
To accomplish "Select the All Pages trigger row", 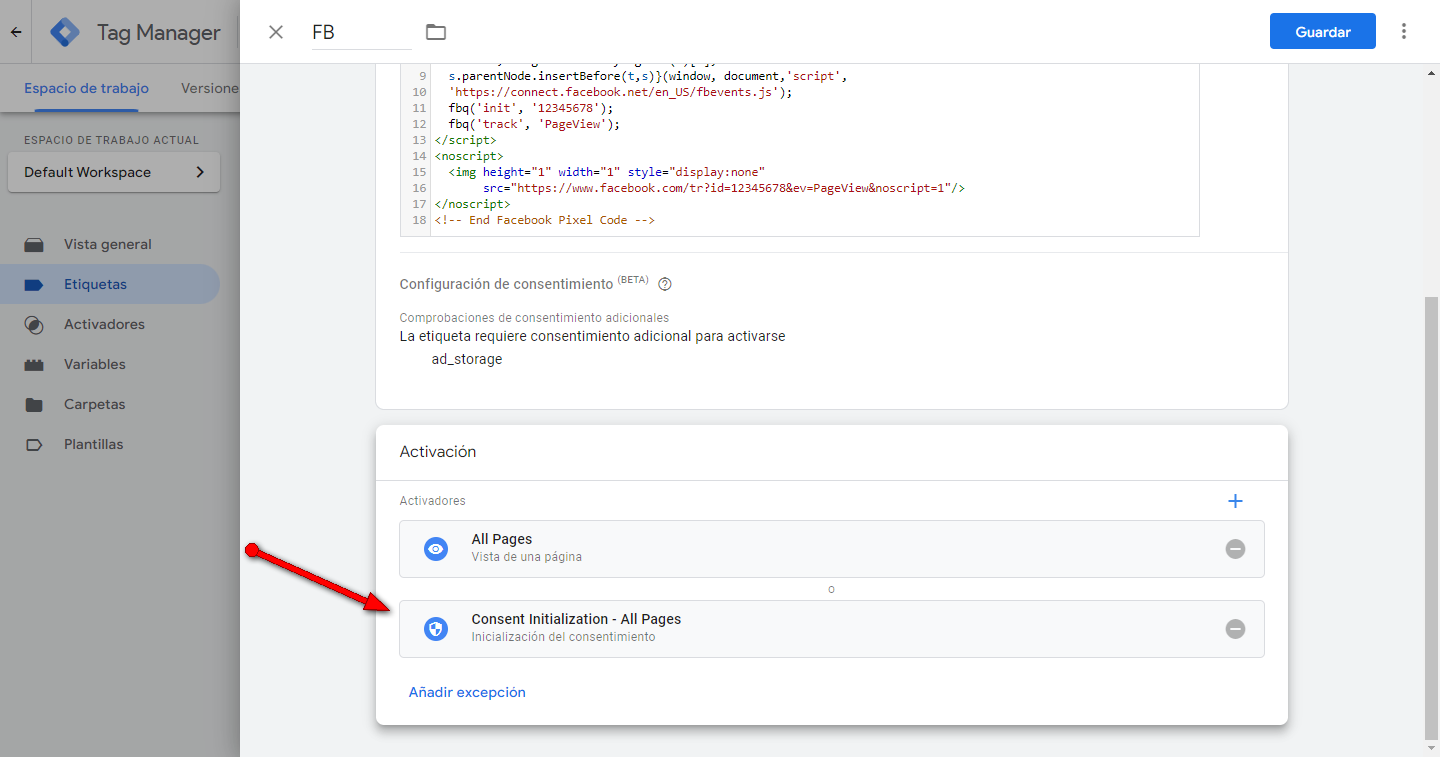I will [800, 549].
